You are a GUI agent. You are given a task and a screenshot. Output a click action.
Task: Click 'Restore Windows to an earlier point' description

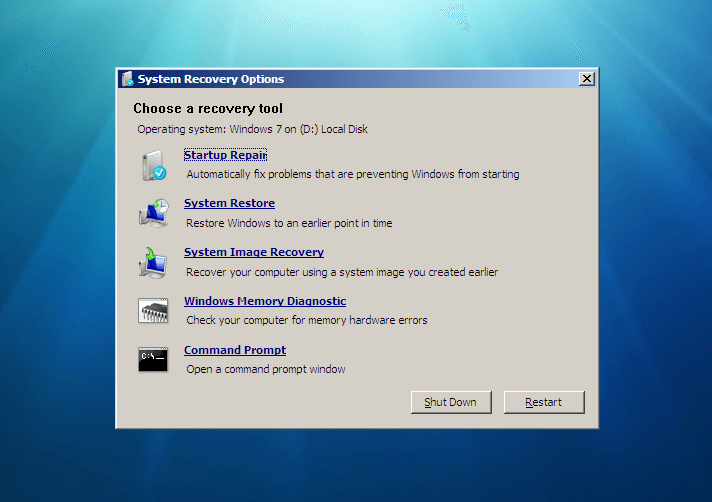coord(289,223)
